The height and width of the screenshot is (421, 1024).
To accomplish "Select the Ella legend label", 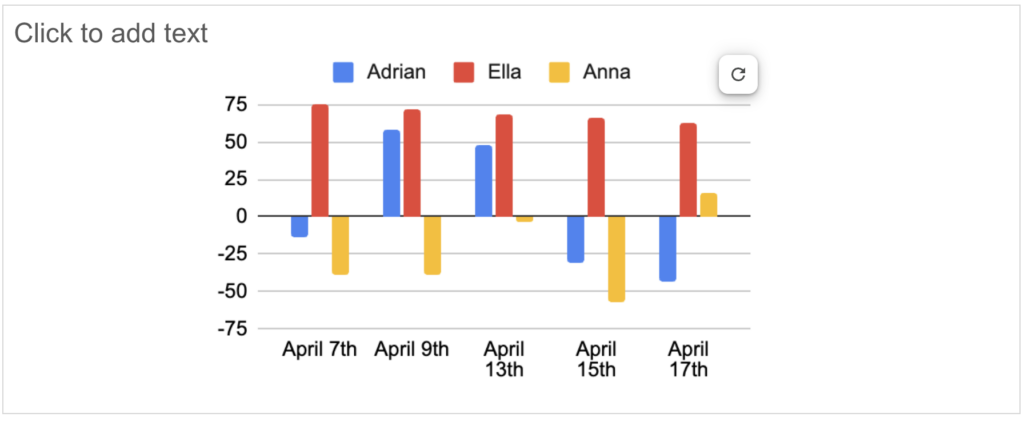I will point(504,72).
